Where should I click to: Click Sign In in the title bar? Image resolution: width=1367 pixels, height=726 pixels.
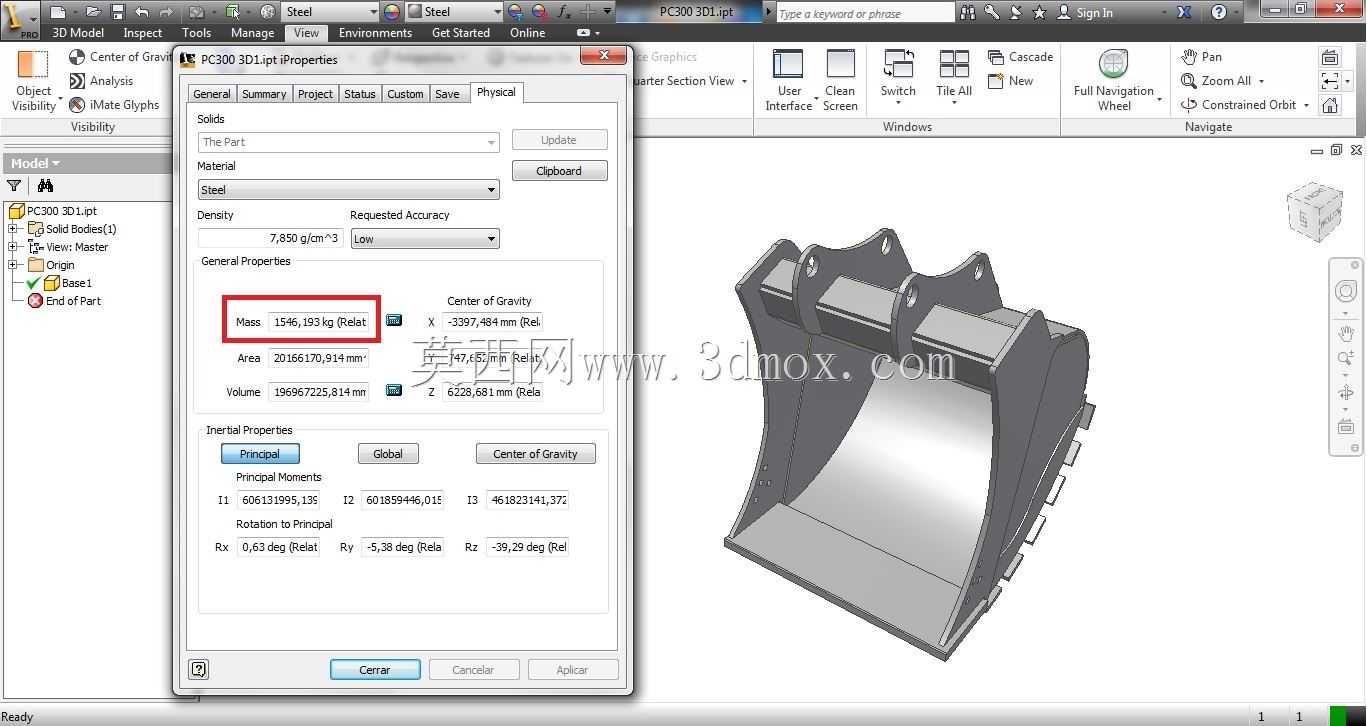1085,13
